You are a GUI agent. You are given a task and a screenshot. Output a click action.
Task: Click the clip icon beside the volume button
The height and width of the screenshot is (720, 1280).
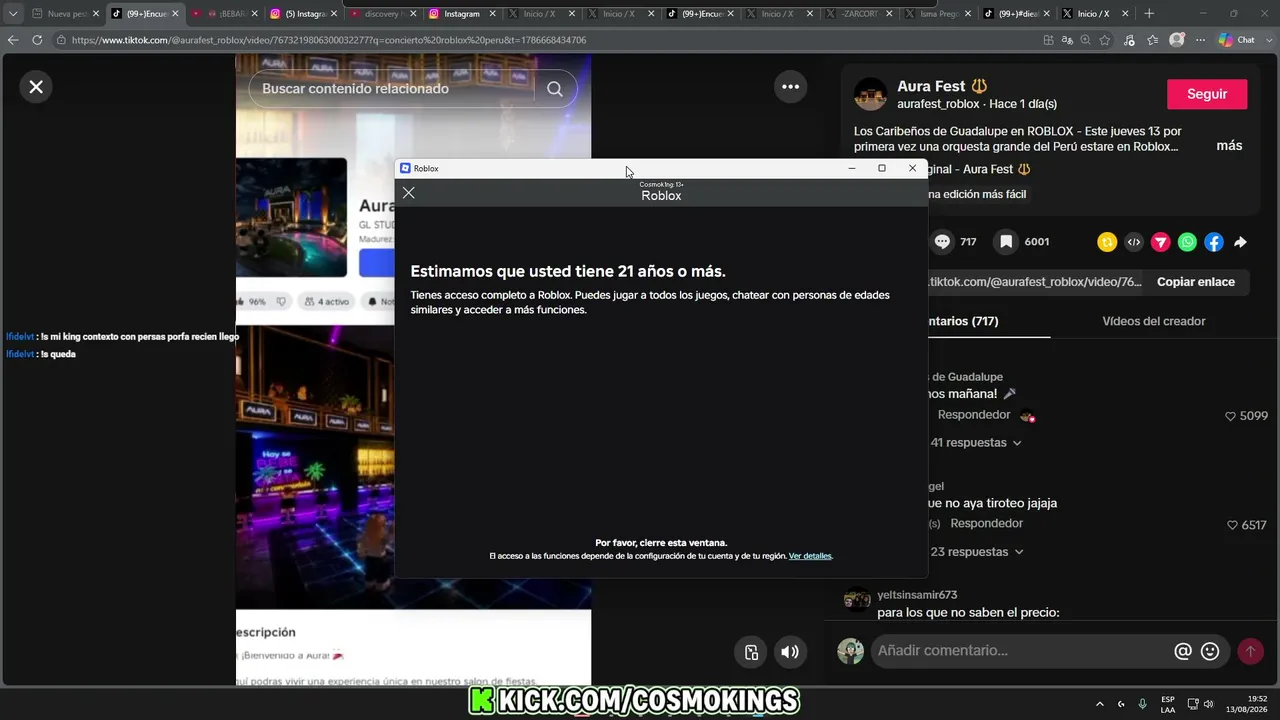click(x=752, y=652)
